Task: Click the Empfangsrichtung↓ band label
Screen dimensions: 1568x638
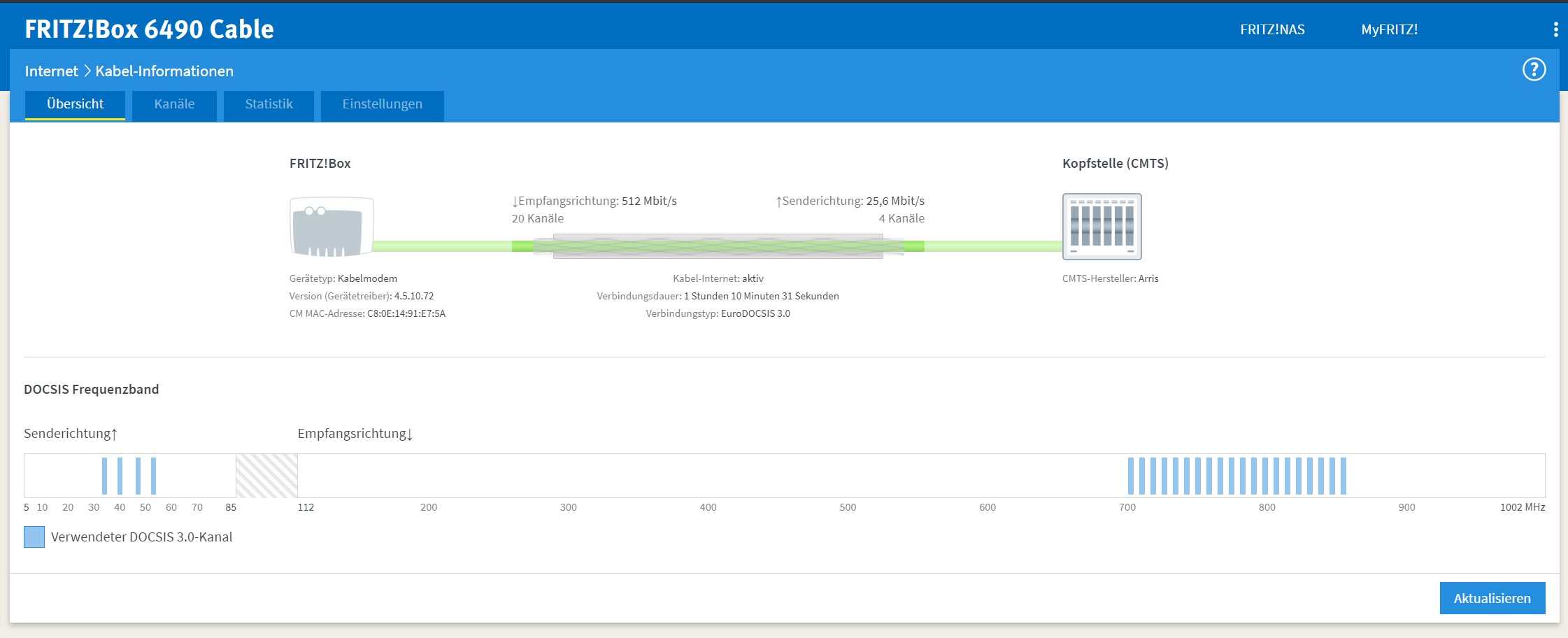Action: pyautogui.click(x=355, y=434)
